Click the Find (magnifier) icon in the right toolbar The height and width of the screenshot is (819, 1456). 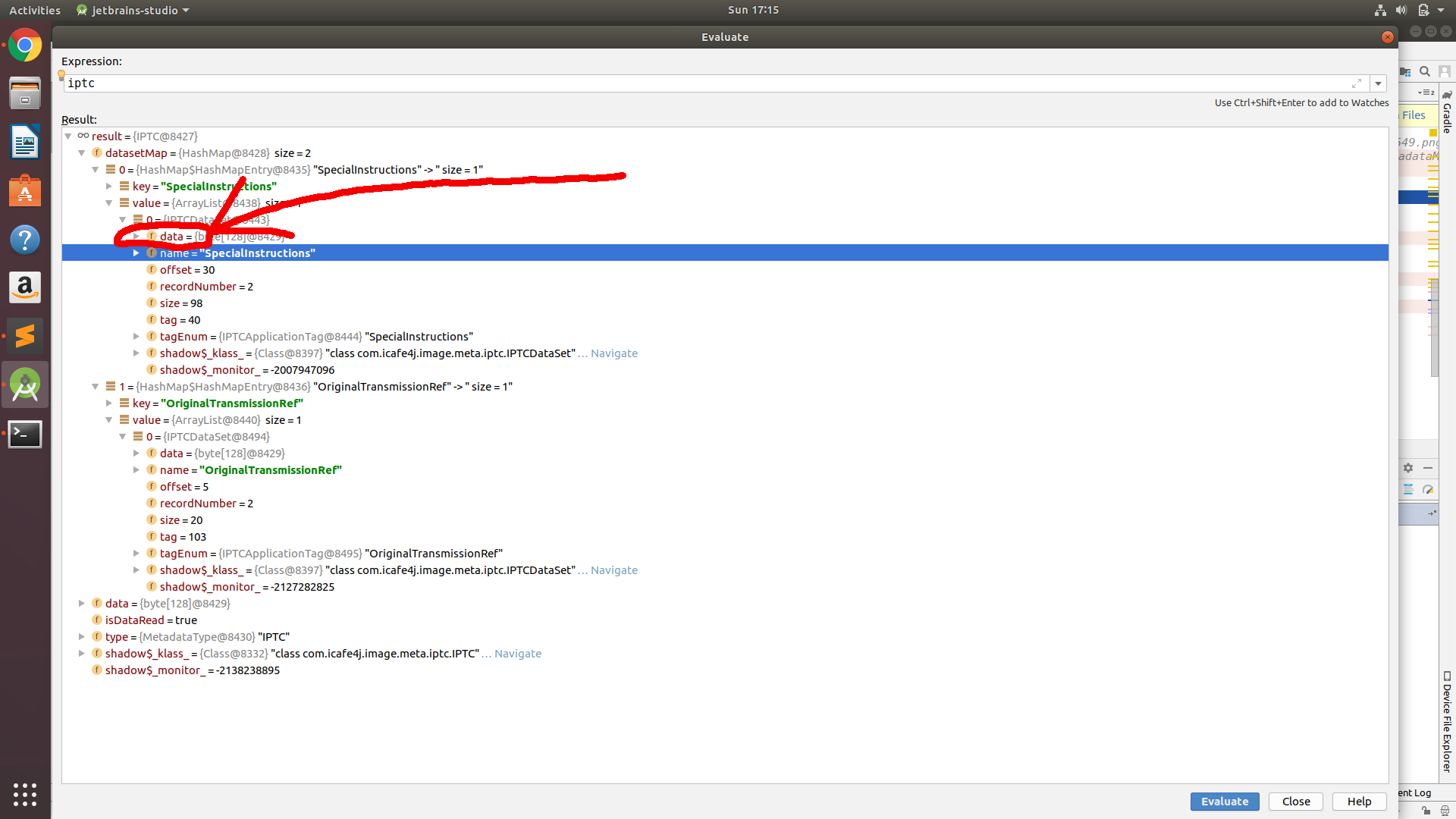pos(1425,71)
